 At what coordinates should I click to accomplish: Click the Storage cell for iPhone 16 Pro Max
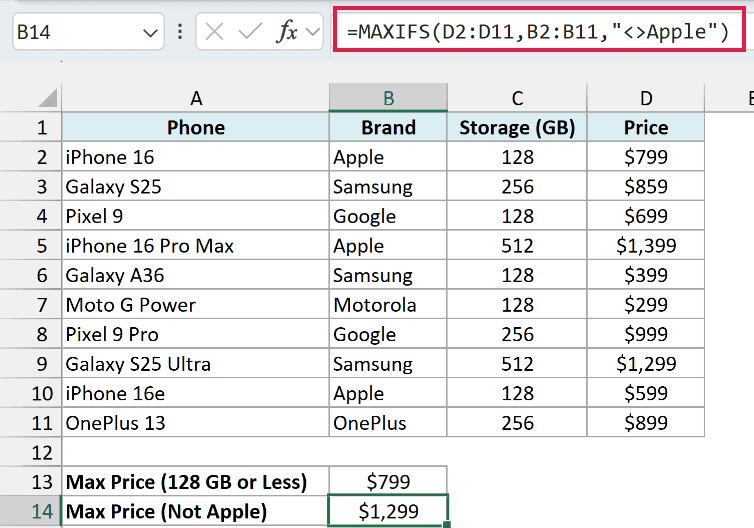coord(517,246)
